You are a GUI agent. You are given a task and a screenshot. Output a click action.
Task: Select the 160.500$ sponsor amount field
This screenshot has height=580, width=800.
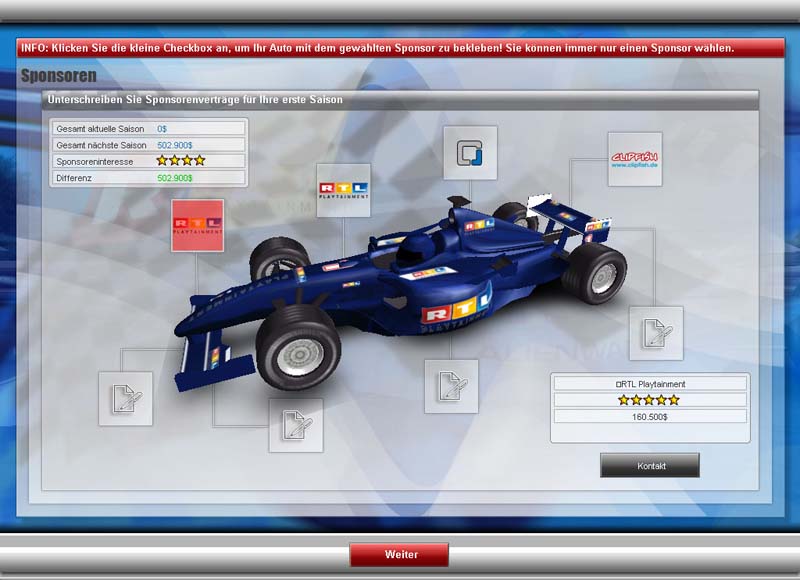click(x=649, y=416)
